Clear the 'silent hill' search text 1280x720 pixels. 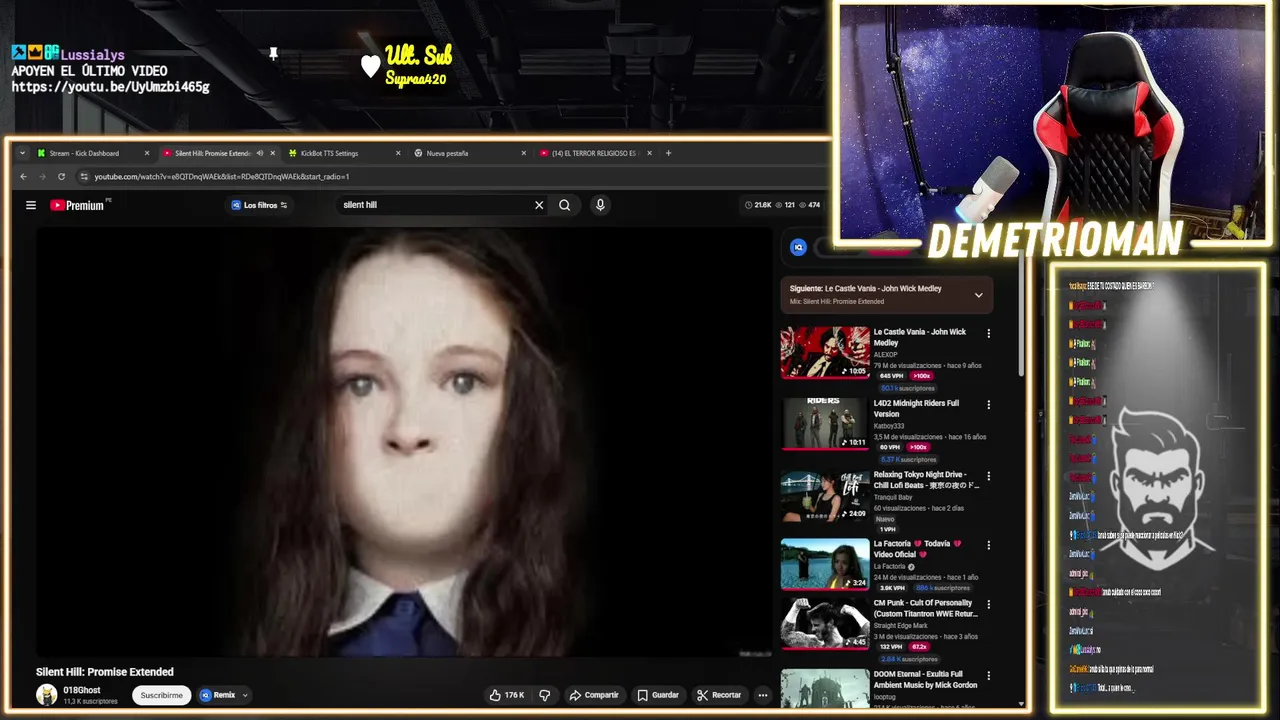(539, 205)
